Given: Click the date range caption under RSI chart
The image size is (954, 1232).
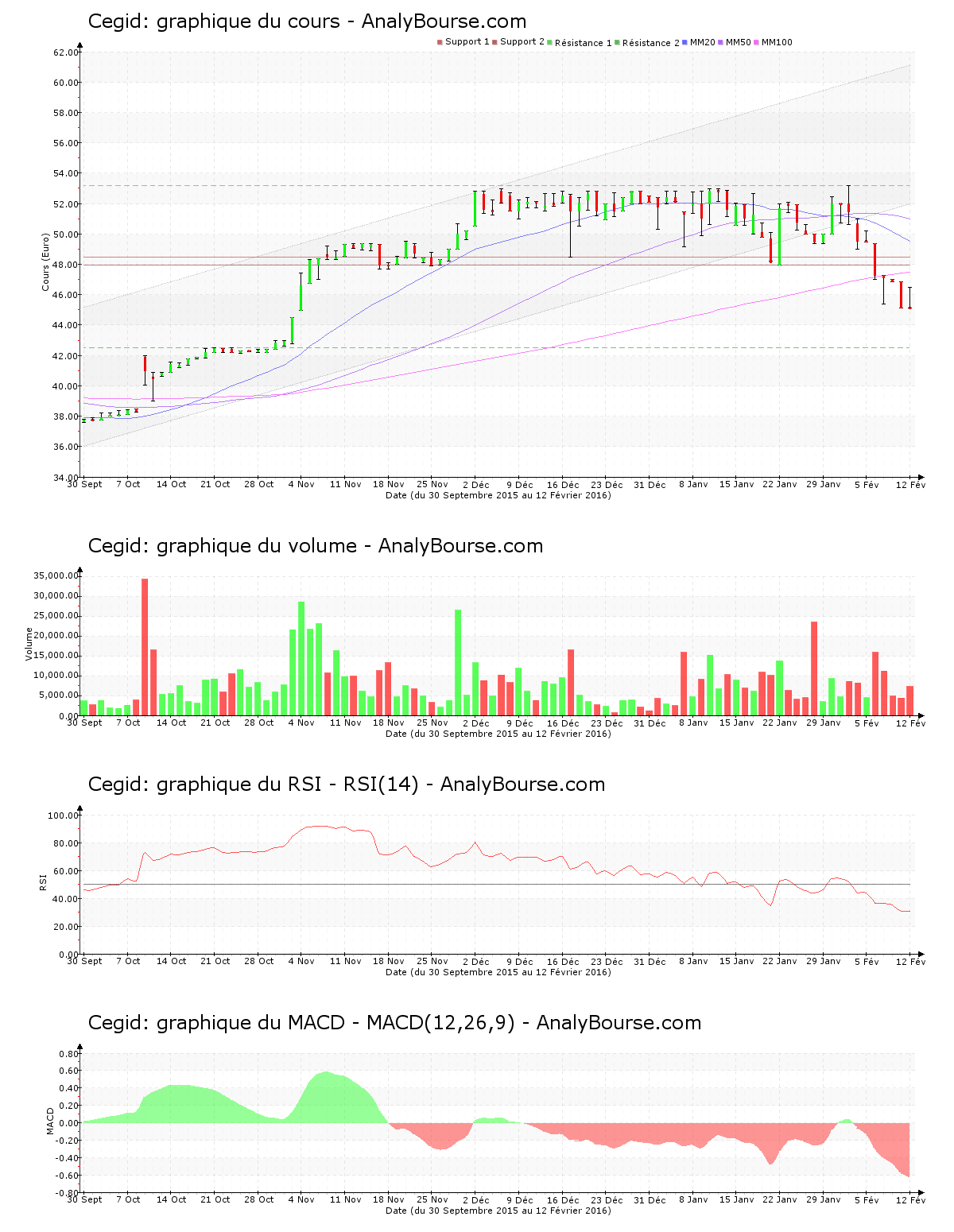Looking at the screenshot, I should 498,972.
